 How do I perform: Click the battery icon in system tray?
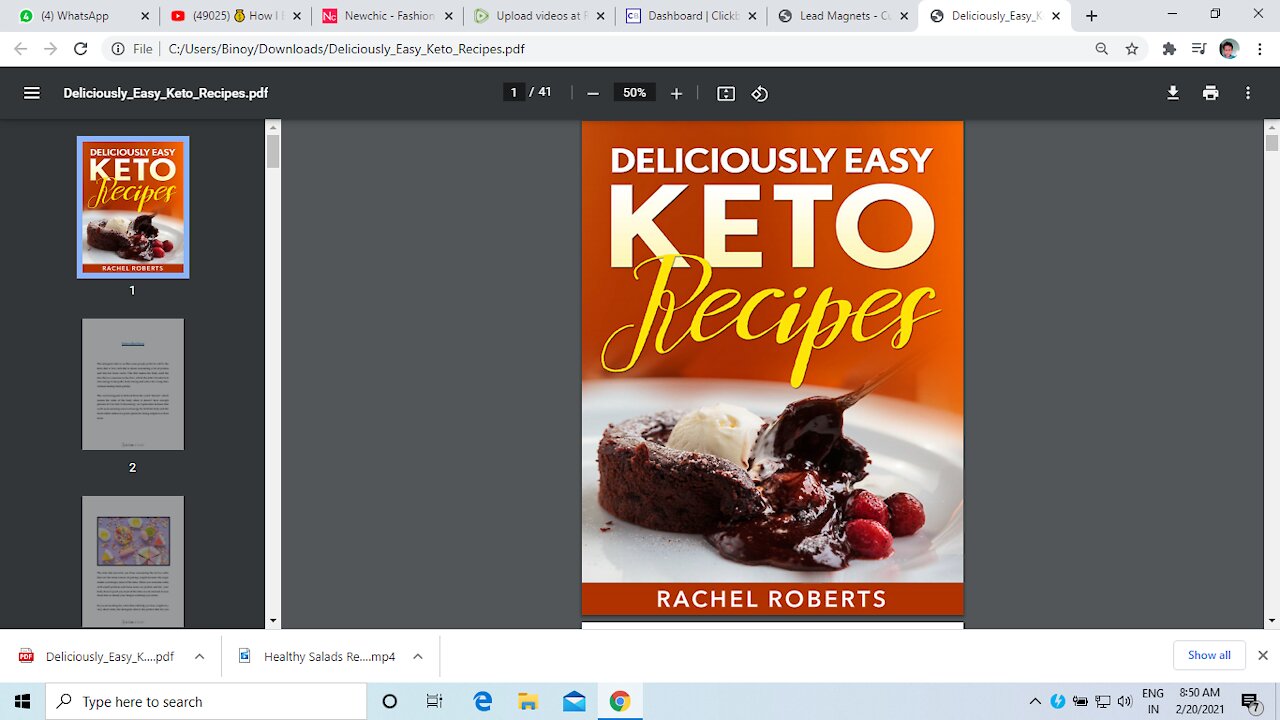pyautogui.click(x=1081, y=701)
